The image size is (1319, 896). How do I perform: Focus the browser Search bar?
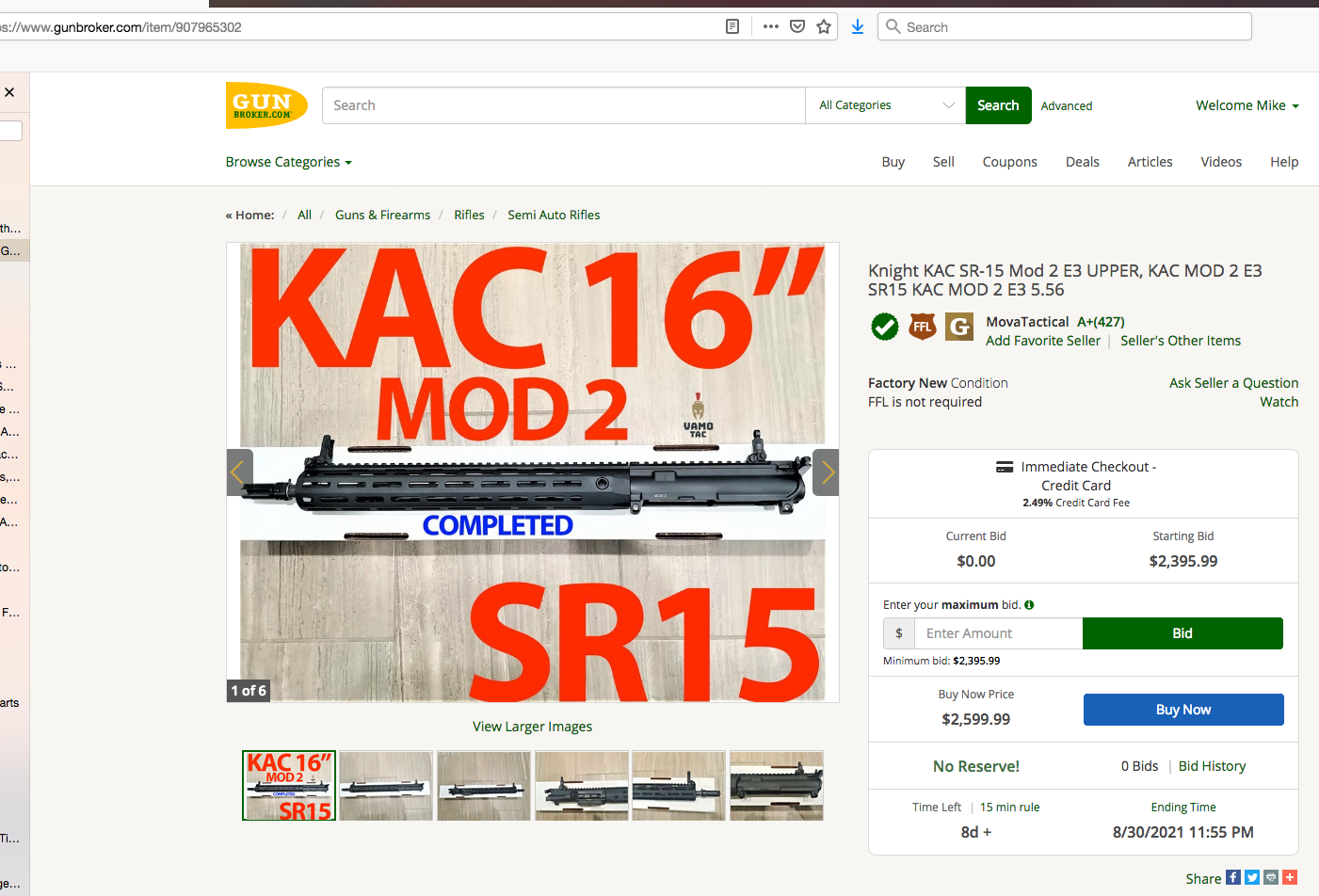point(1065,26)
